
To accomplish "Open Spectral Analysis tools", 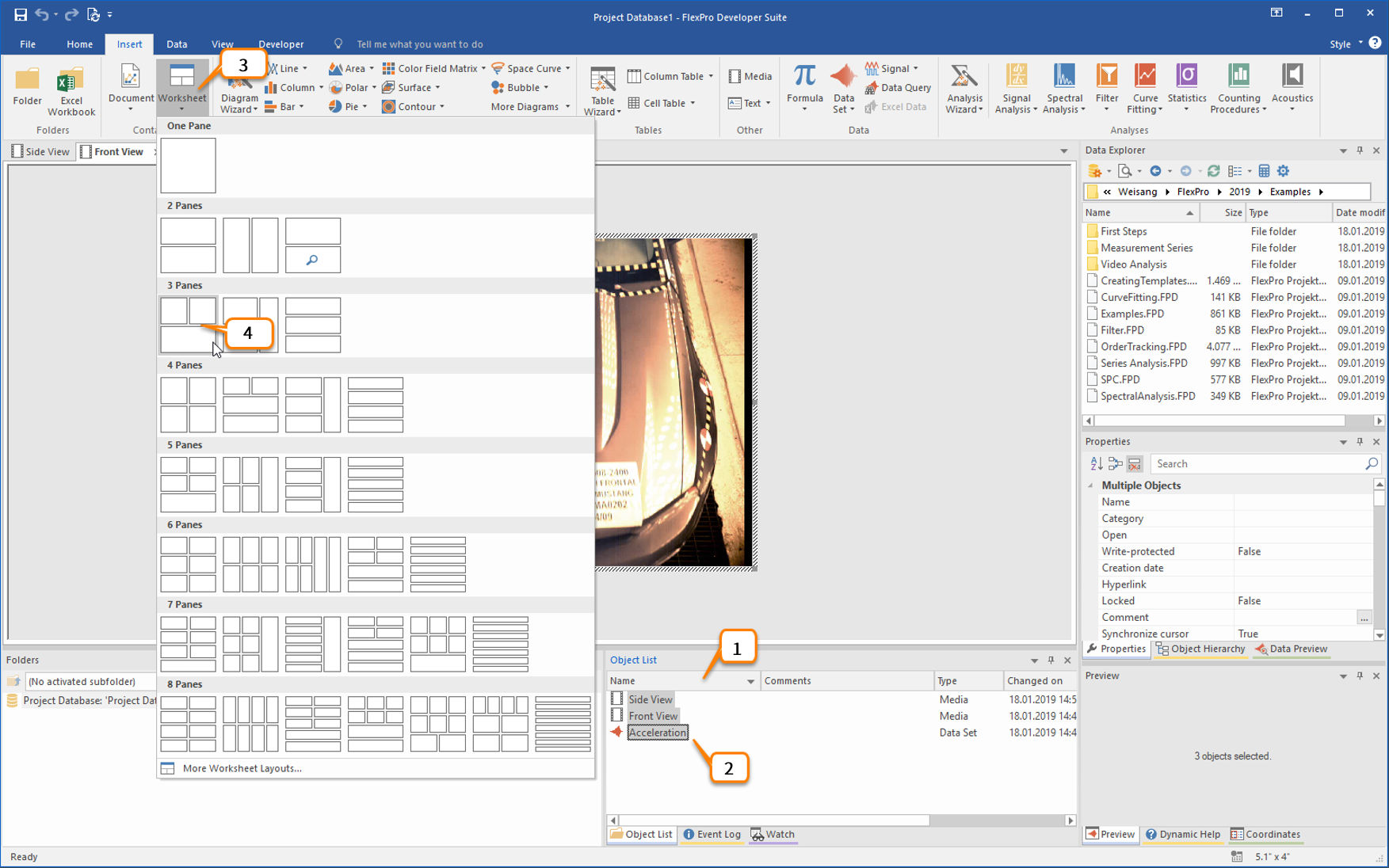I will click(x=1064, y=87).
